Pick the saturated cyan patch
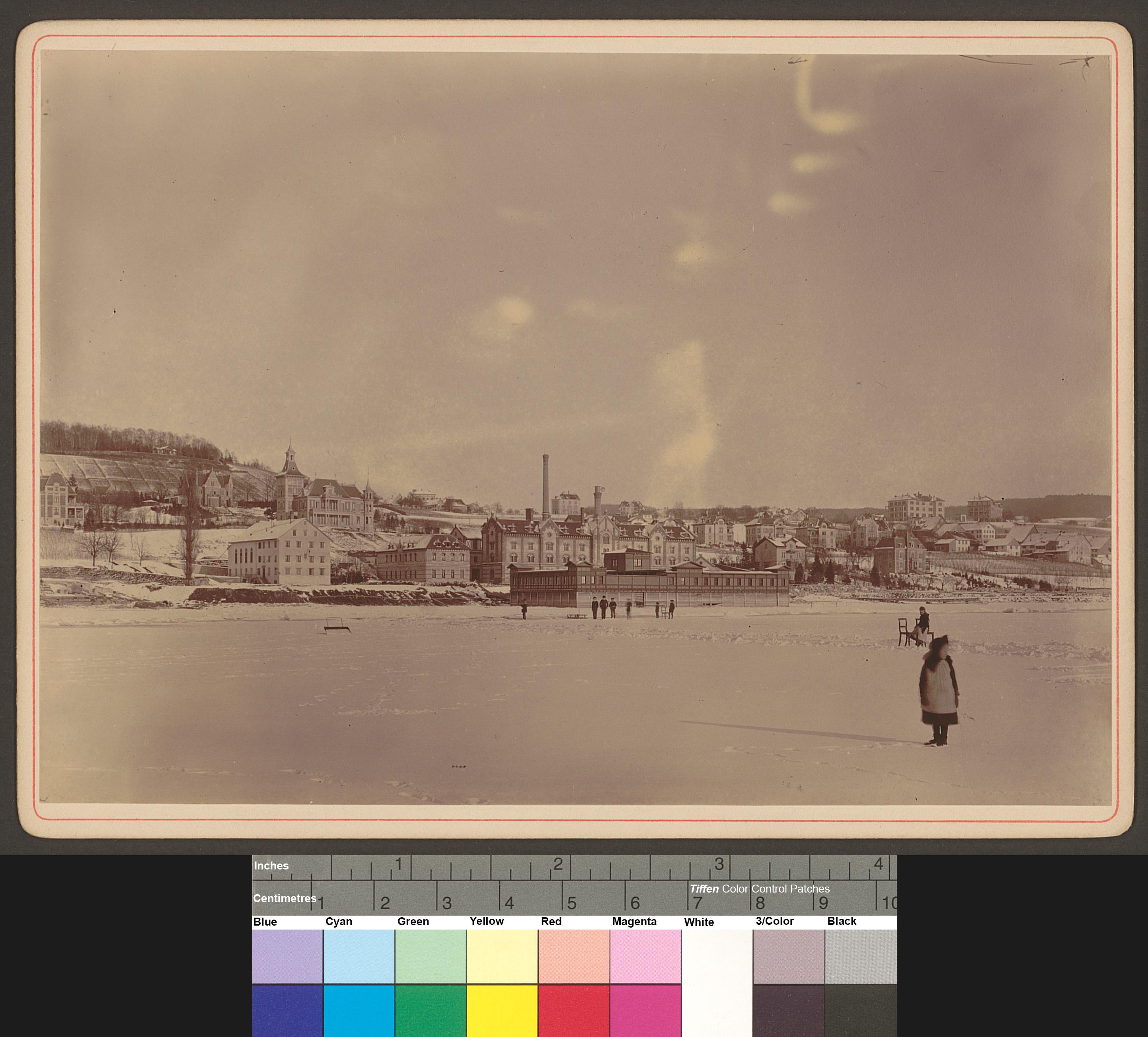The height and width of the screenshot is (1037, 1148). [x=359, y=1011]
